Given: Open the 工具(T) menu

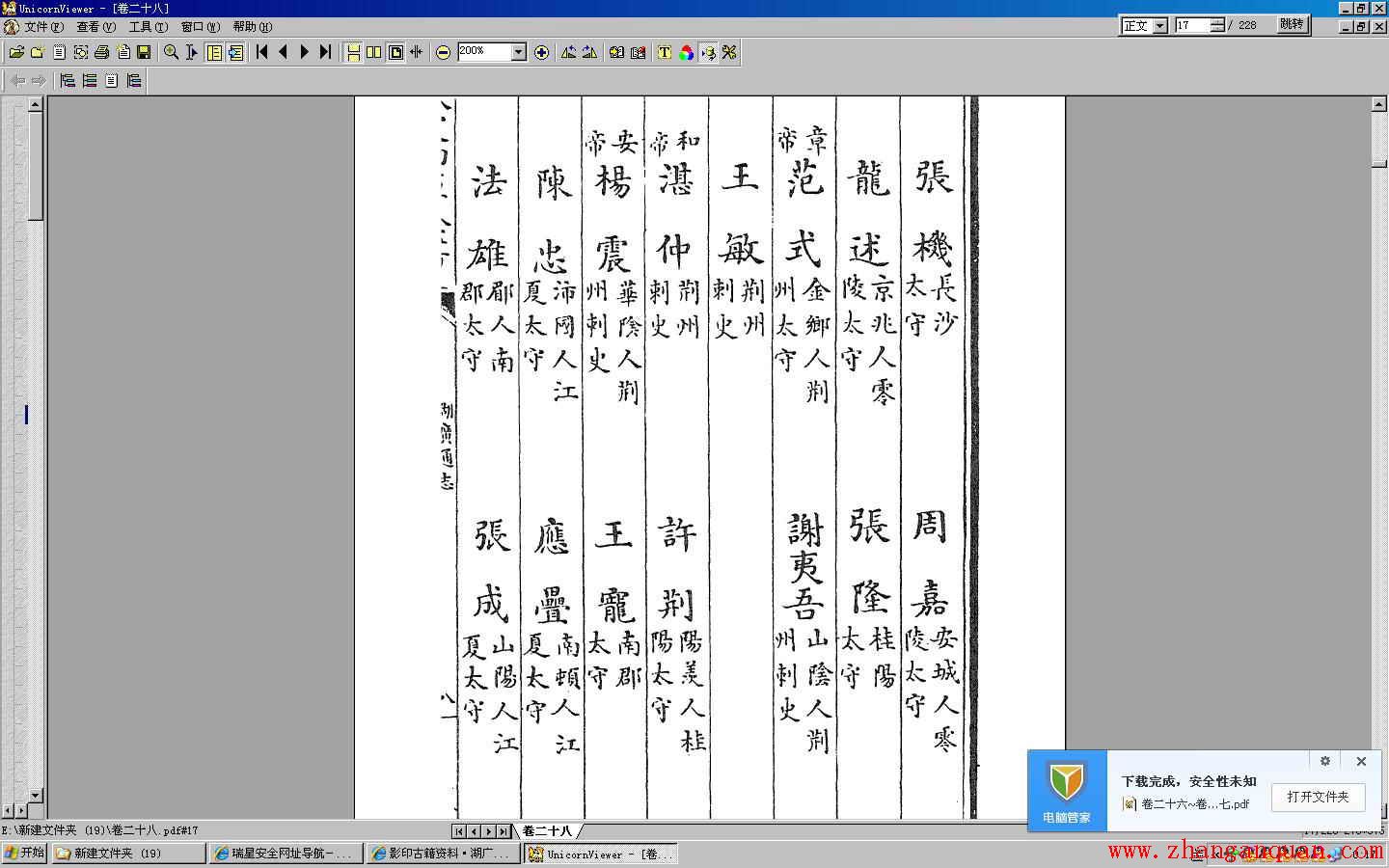Looking at the screenshot, I should (149, 26).
